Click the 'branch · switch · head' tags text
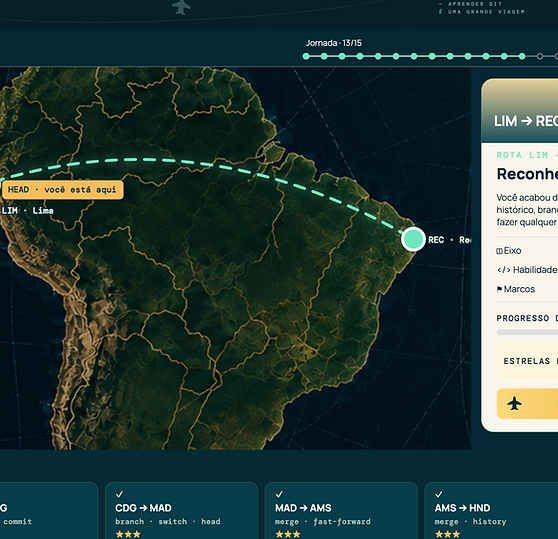Image resolution: width=558 pixels, height=539 pixels. 168,522
